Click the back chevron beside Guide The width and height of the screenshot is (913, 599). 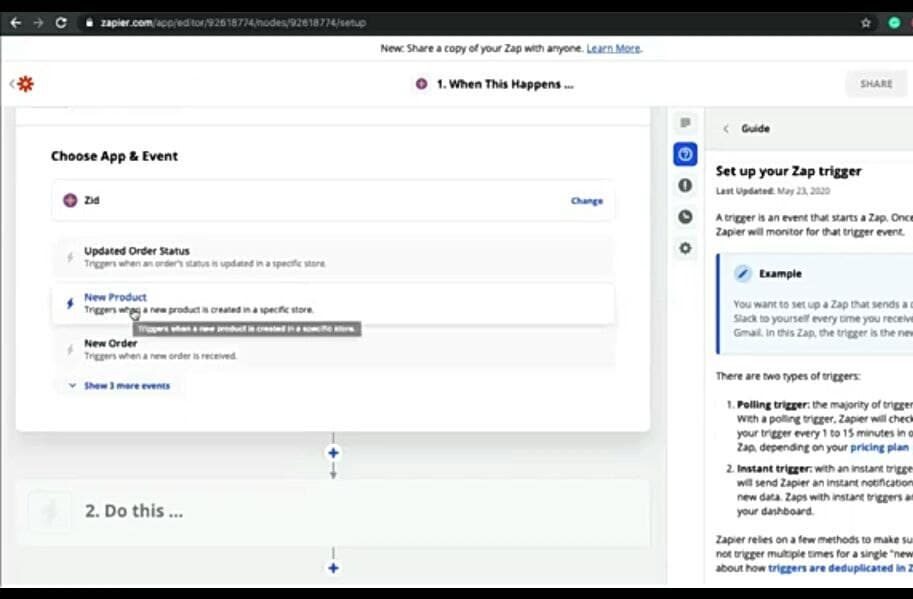click(726, 129)
